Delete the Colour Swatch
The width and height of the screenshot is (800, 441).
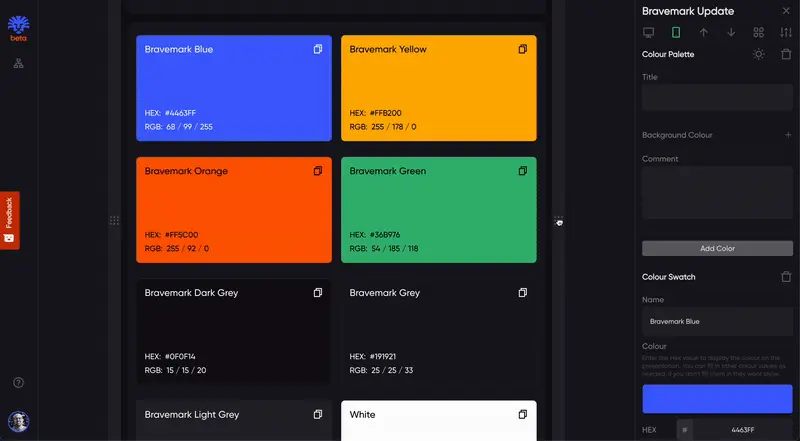tap(786, 277)
